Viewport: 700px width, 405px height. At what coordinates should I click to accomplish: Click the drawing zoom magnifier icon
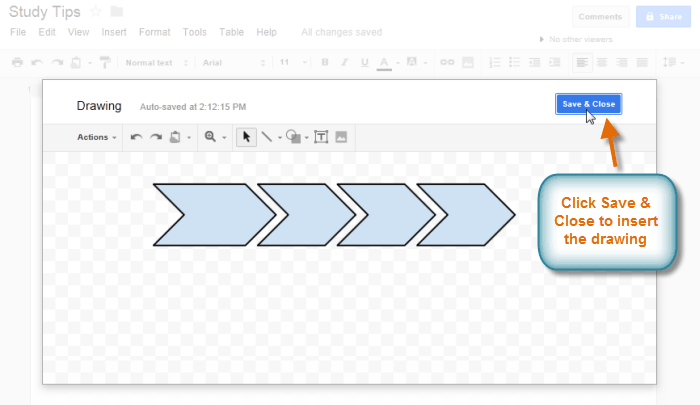tap(210, 137)
